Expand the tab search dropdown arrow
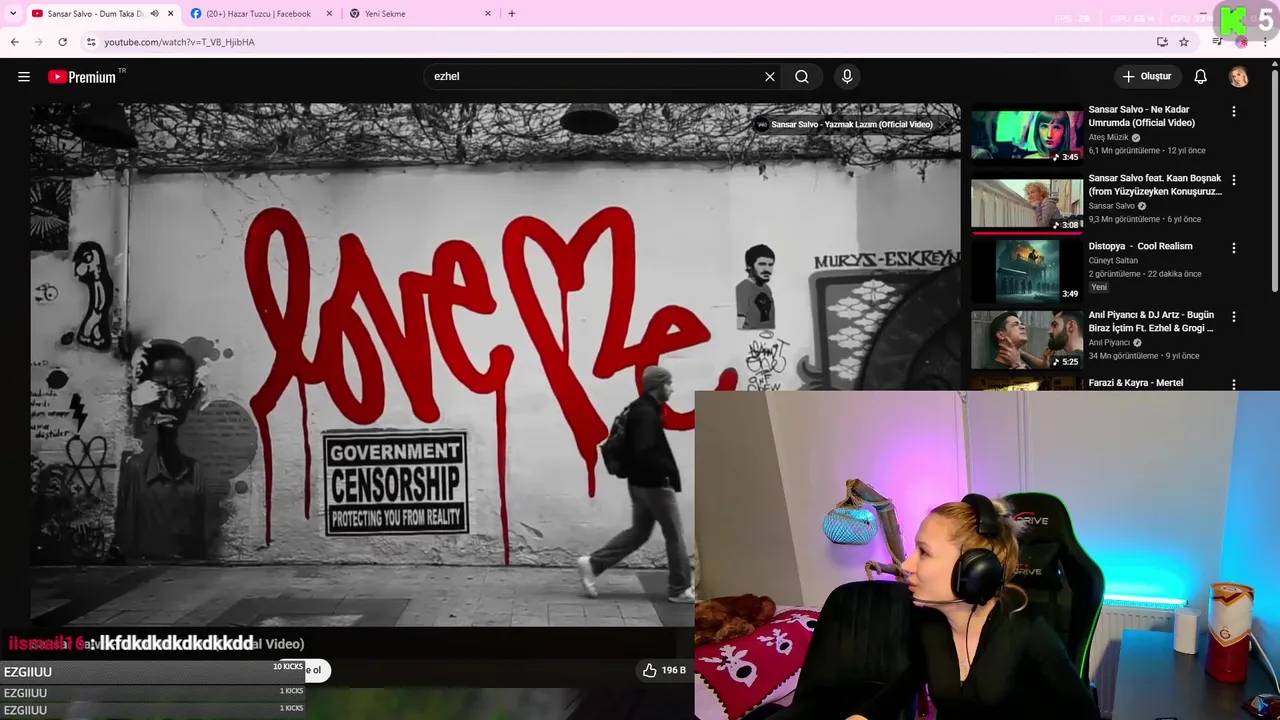 (x=13, y=14)
